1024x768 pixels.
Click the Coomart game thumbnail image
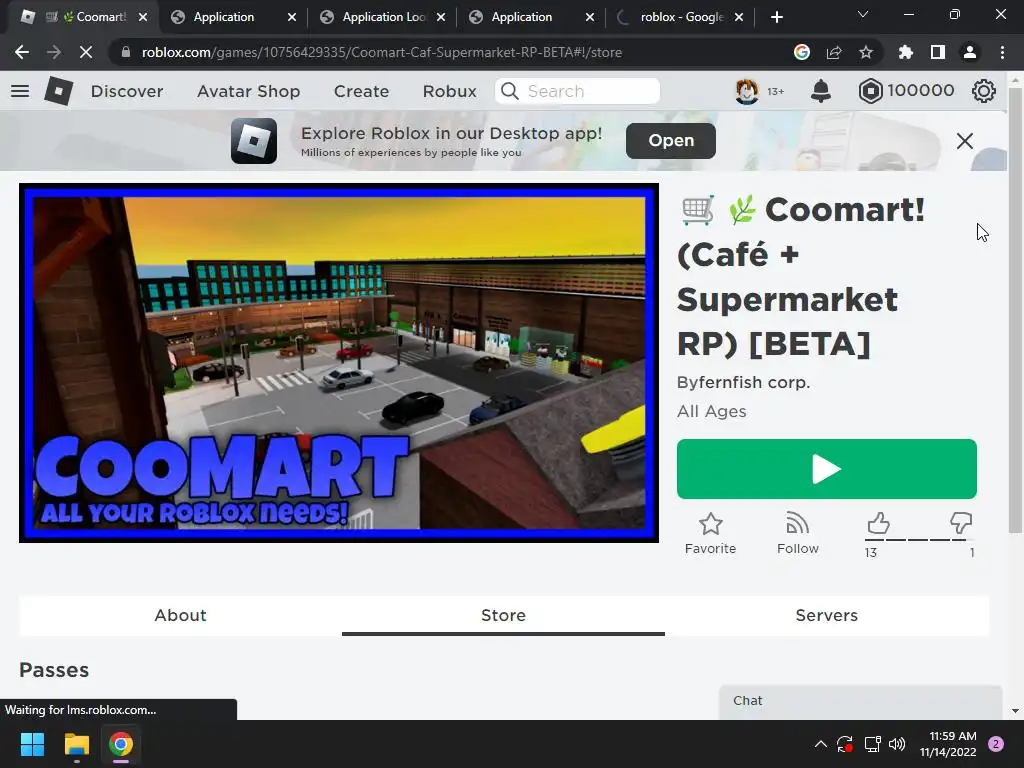[339, 363]
